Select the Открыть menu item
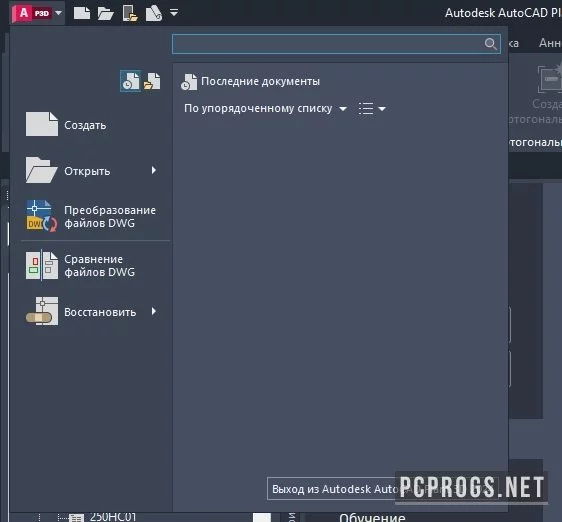The image size is (562, 522). pos(91,171)
